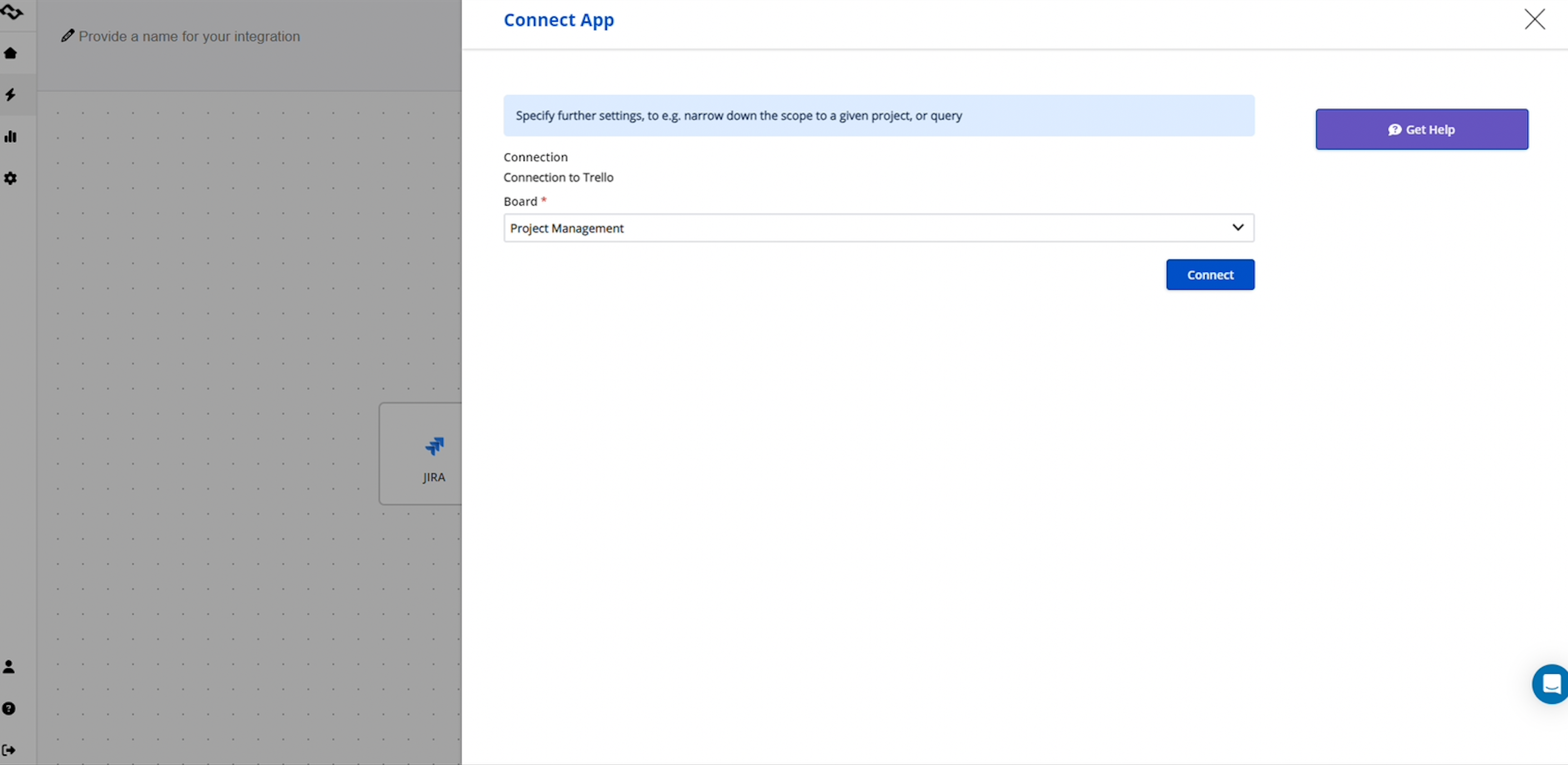Click the pencil edit icon beside integration name

coord(68,36)
